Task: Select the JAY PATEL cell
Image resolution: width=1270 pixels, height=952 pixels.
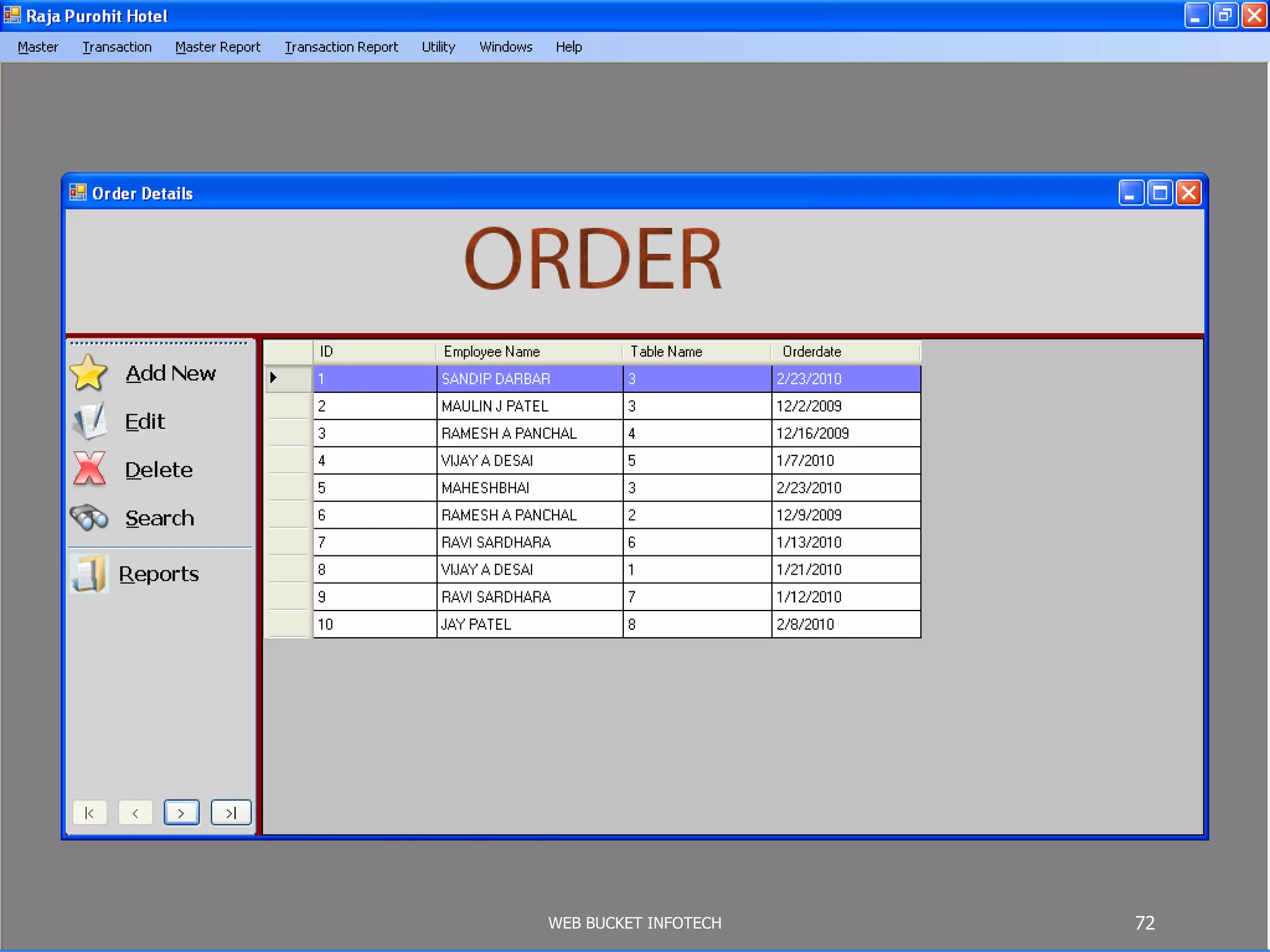Action: coord(530,624)
